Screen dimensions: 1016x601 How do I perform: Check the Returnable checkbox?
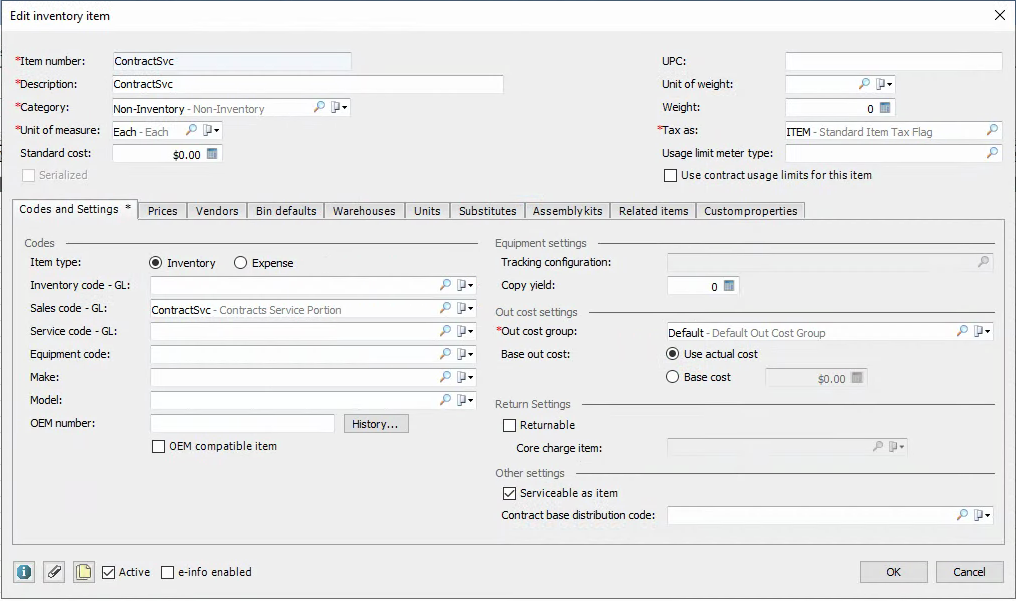coord(509,425)
